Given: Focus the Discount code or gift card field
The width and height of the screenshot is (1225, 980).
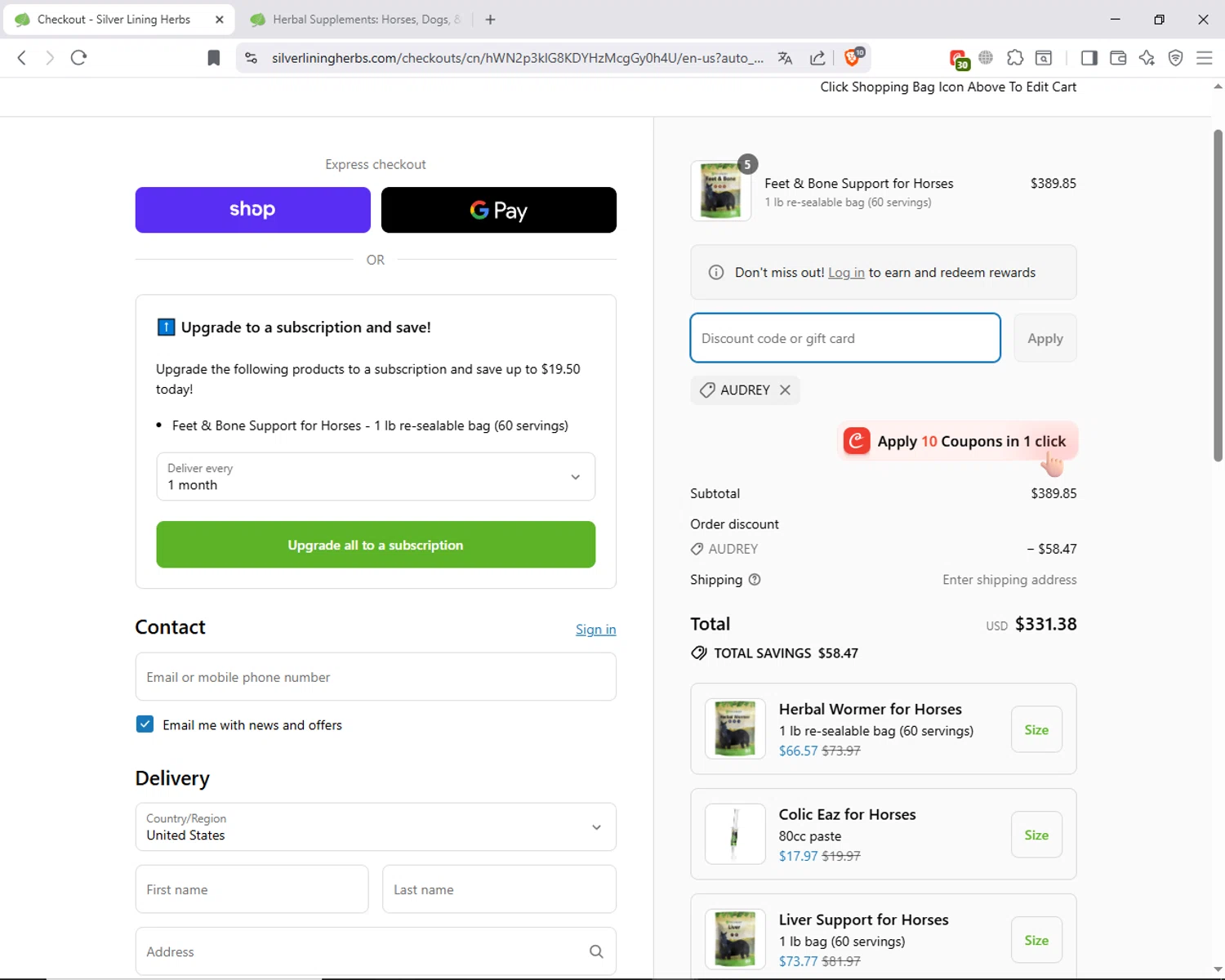Looking at the screenshot, I should [845, 338].
